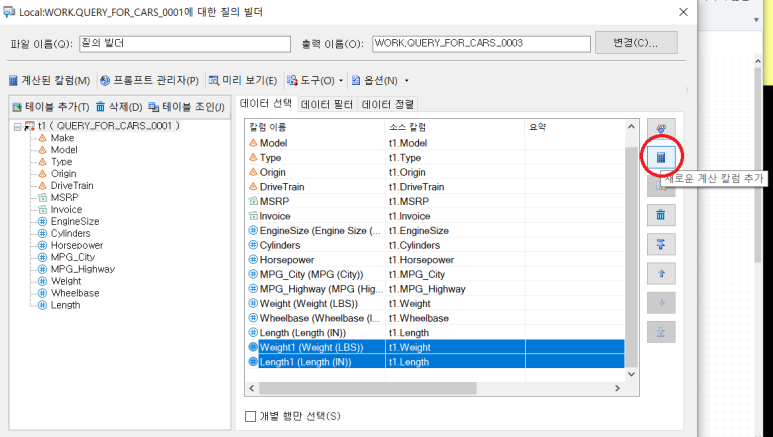Click 삭제(D) above the table tree
The width and height of the screenshot is (773, 437).
(x=119, y=107)
